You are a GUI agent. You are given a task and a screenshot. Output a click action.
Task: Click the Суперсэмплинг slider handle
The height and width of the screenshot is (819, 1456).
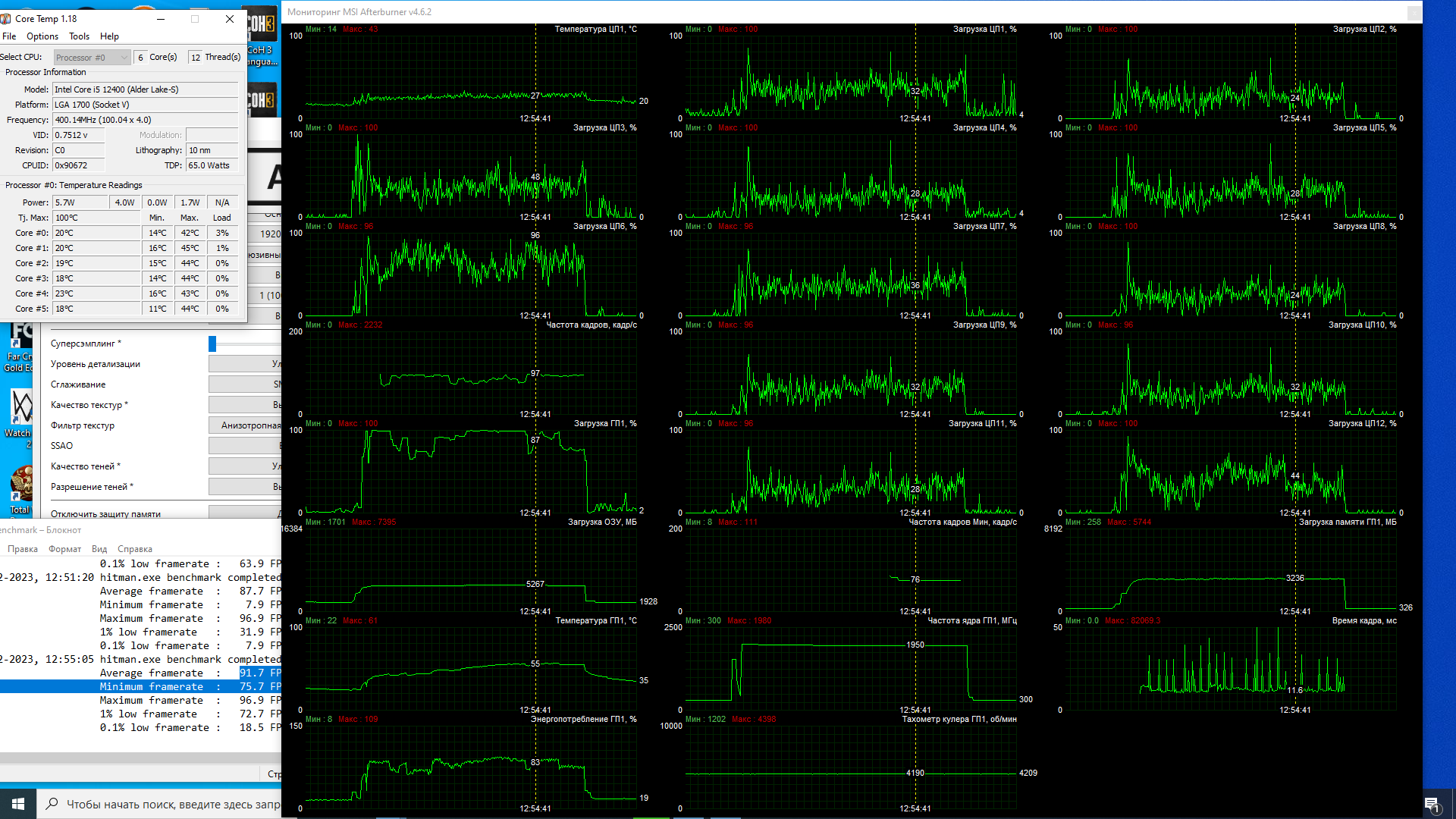tap(212, 344)
